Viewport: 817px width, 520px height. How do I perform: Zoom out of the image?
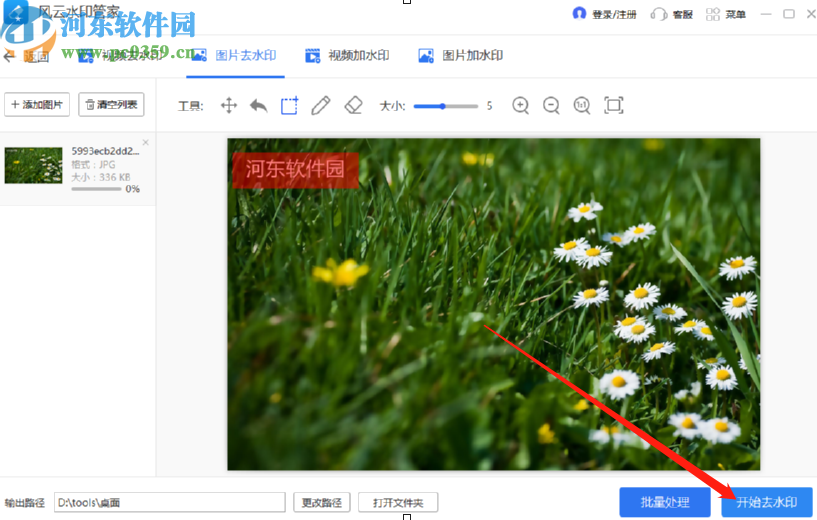point(551,105)
